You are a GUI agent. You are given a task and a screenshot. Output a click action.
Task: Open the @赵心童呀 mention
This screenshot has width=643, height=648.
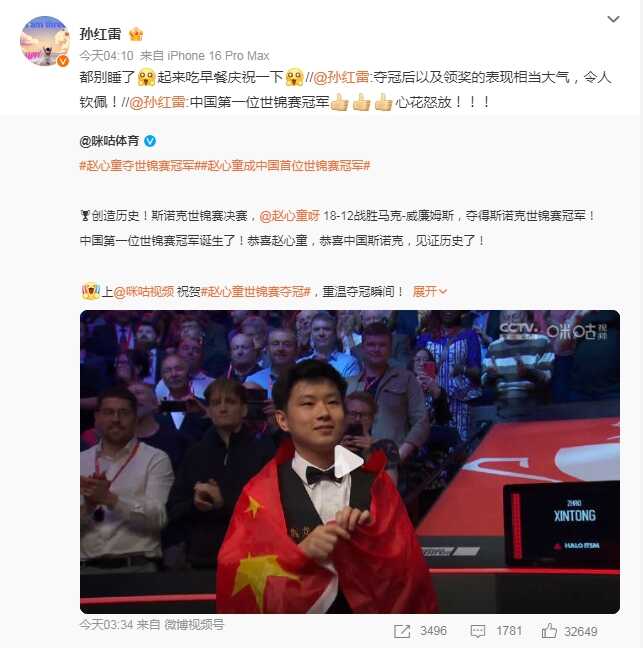(290, 216)
